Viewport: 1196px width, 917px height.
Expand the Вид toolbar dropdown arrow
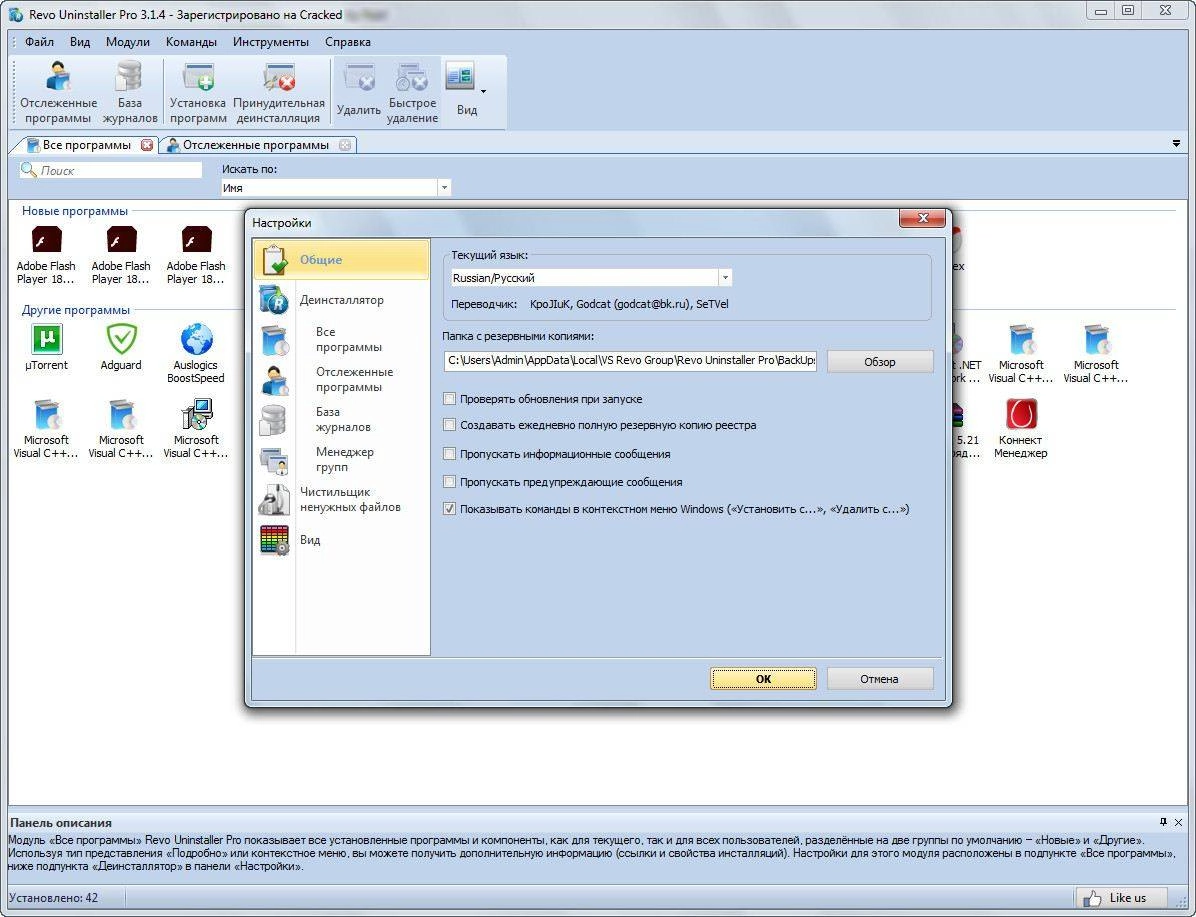[x=483, y=92]
